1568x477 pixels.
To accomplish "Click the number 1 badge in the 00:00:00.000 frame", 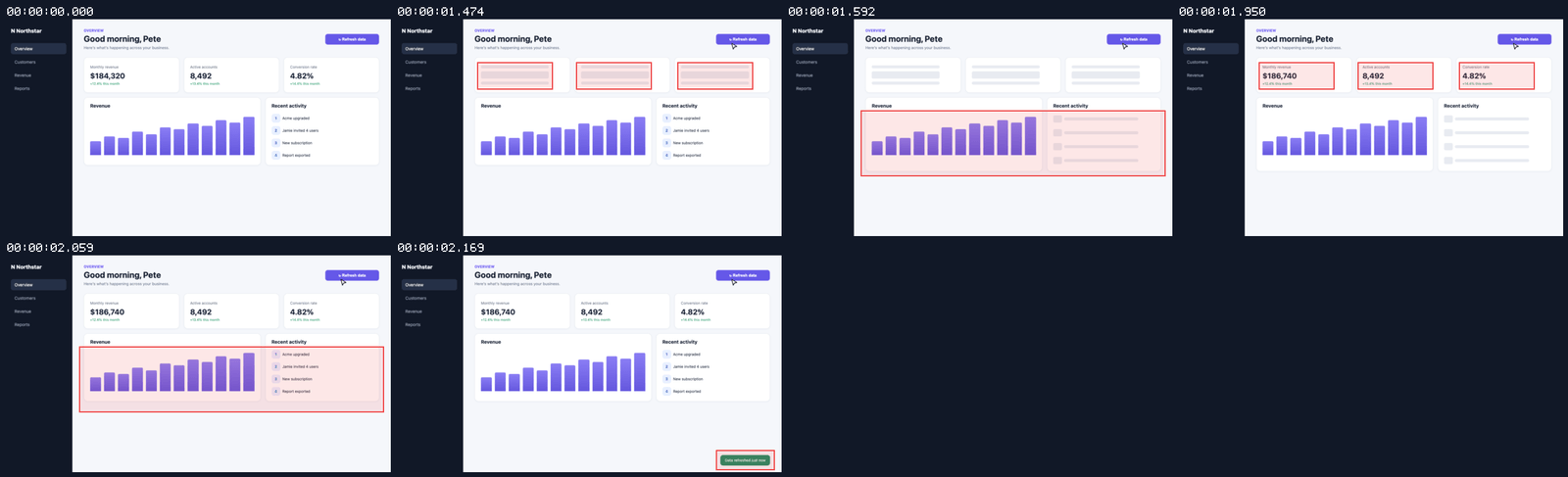I will (x=275, y=119).
